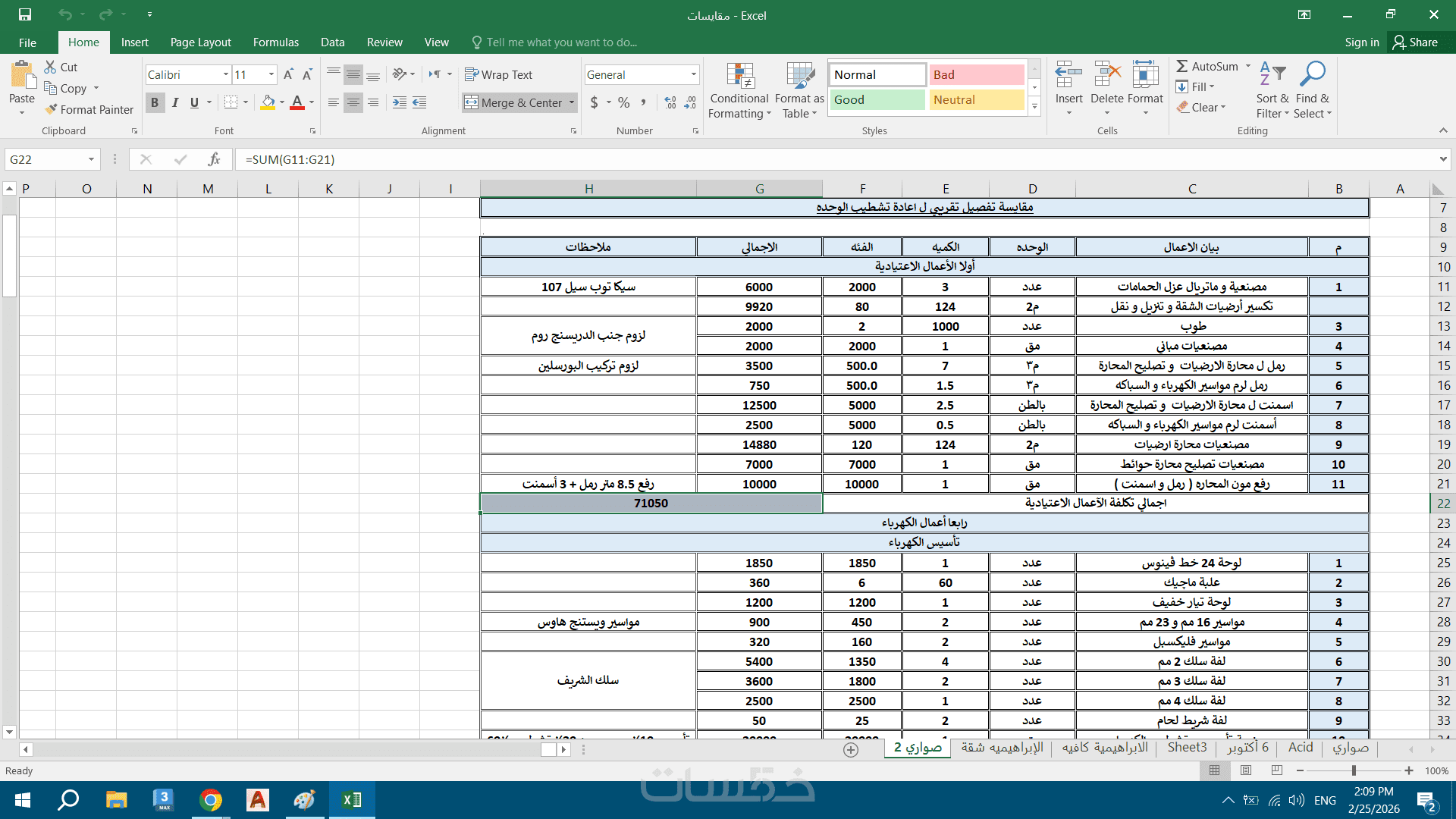Open the Formulas ribbon tab
1456x819 pixels.
(275, 42)
